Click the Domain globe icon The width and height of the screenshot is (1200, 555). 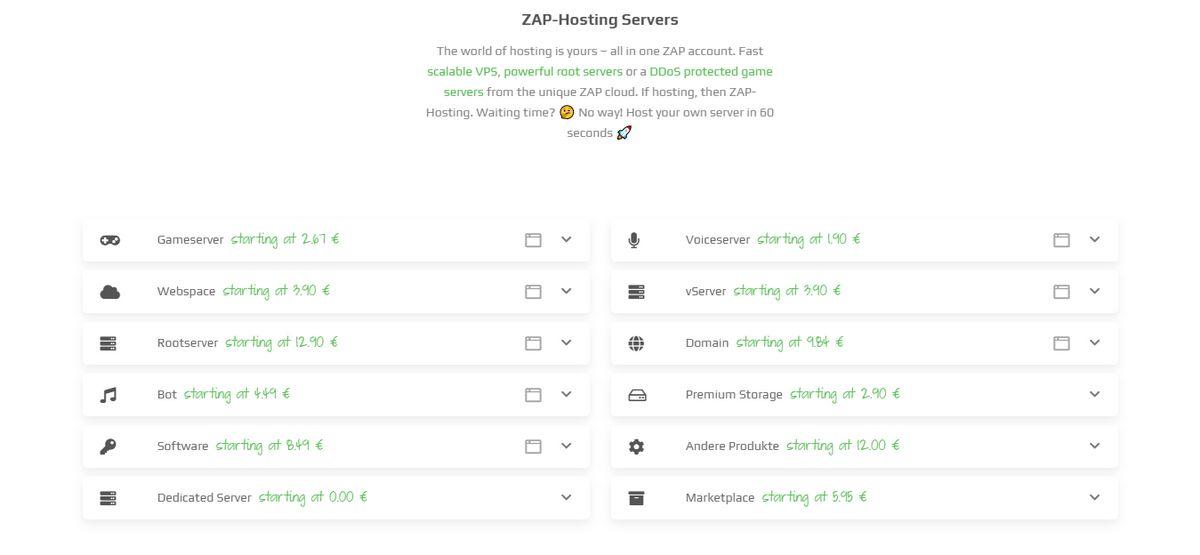636,343
